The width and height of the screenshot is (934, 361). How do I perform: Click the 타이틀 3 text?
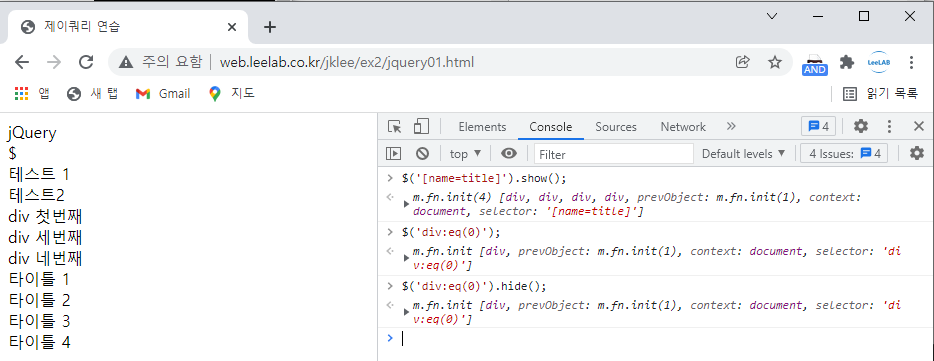point(39,322)
